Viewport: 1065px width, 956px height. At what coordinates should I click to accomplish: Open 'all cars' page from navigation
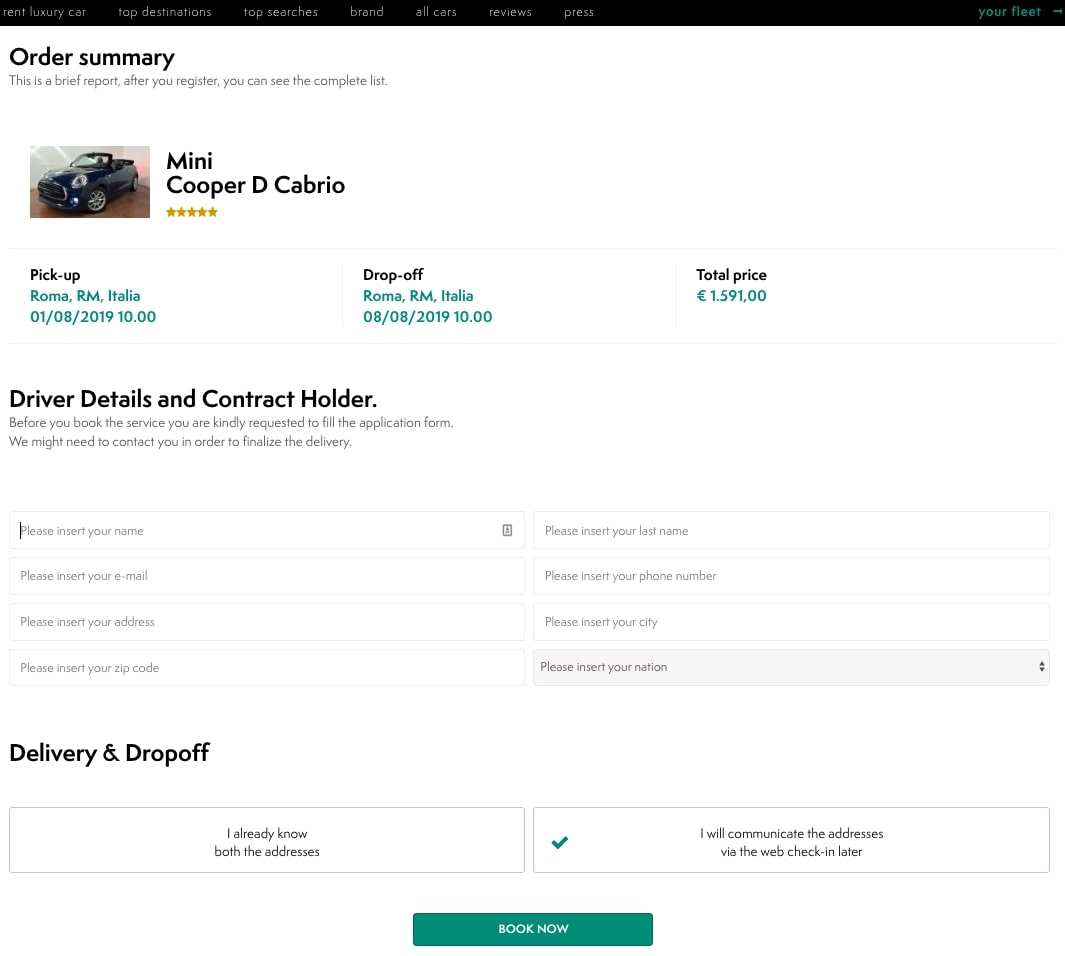(x=436, y=12)
